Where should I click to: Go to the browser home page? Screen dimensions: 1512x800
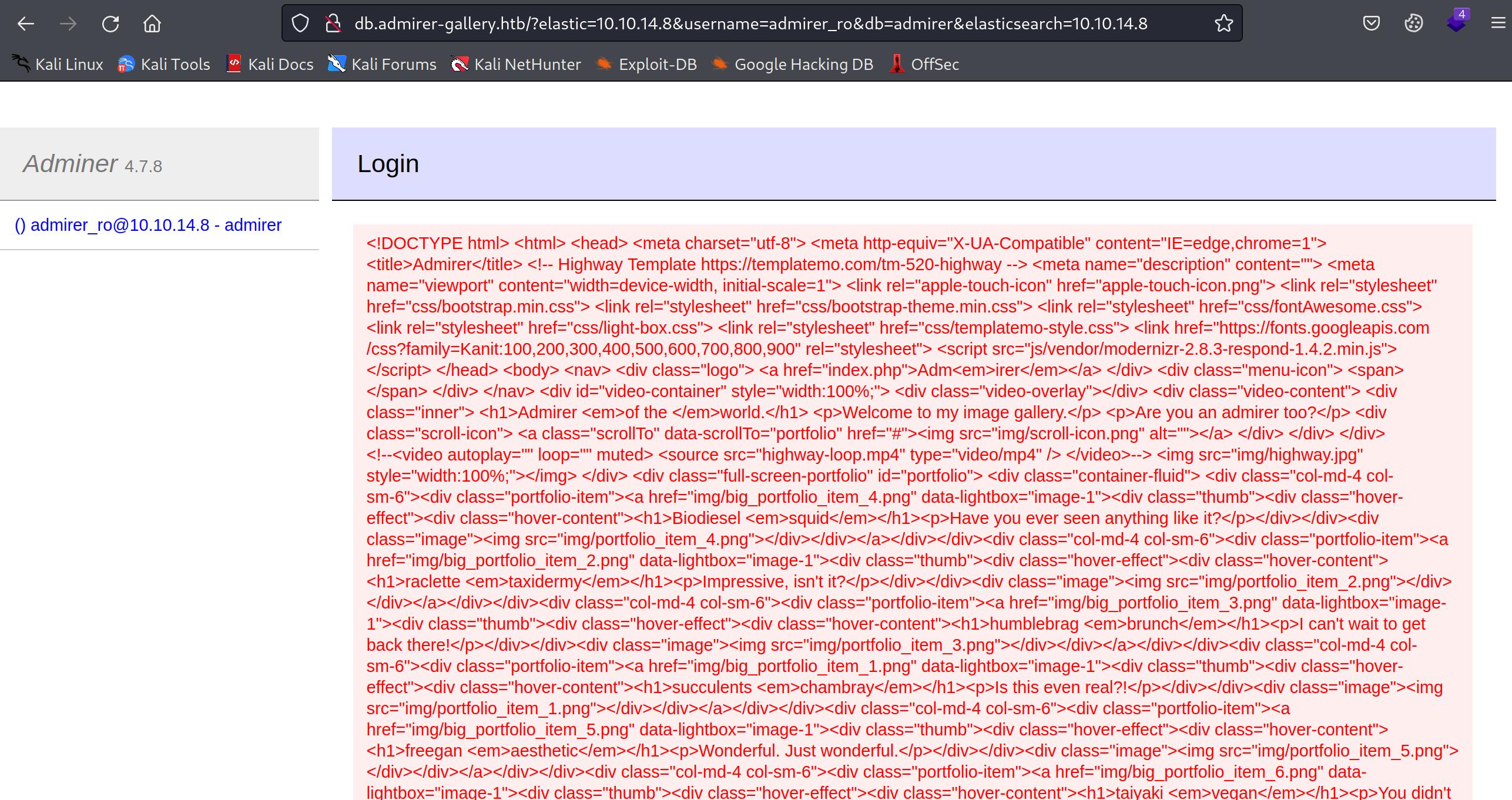152,23
